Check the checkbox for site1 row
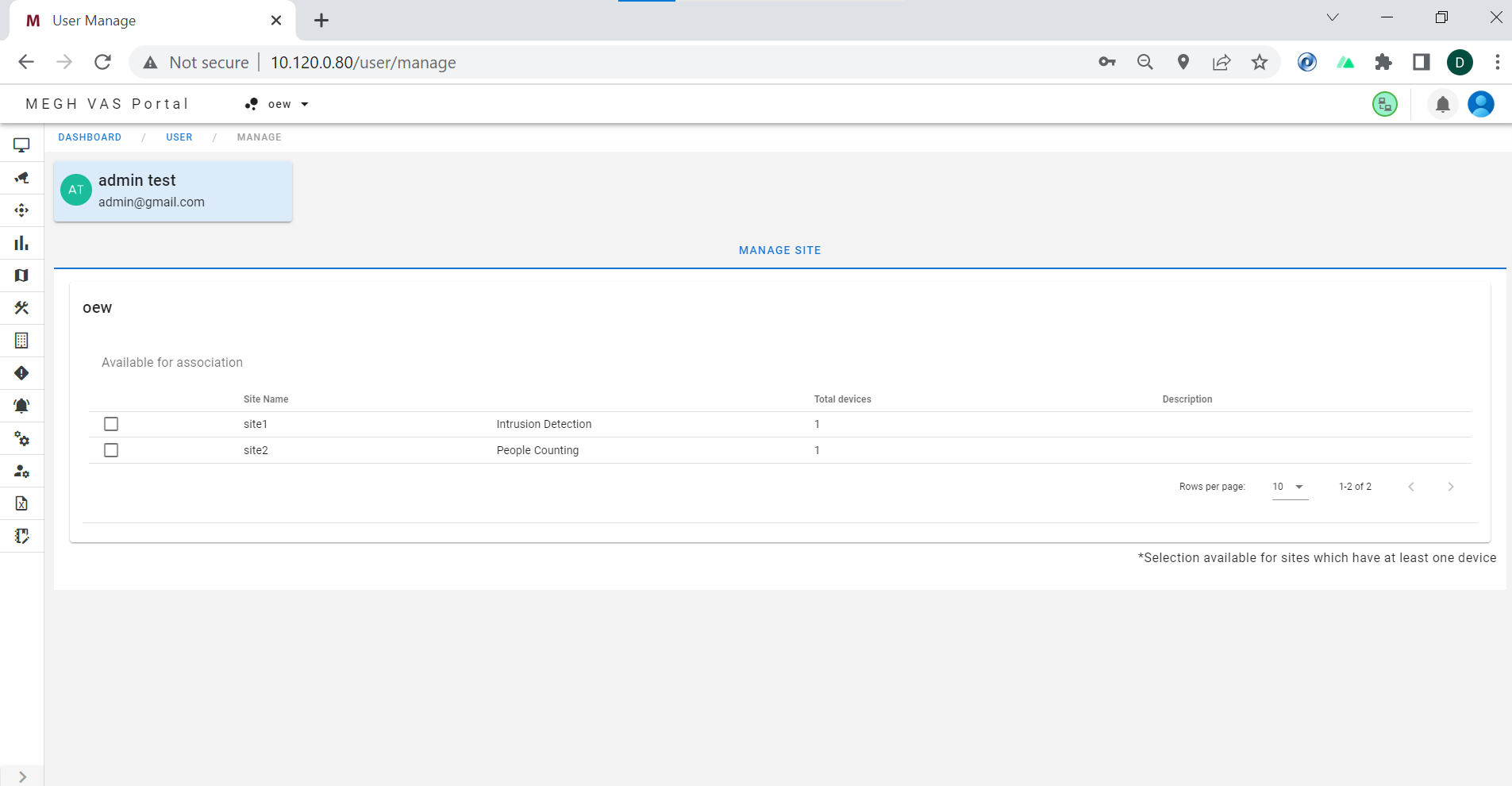This screenshot has height=786, width=1512. tap(110, 424)
